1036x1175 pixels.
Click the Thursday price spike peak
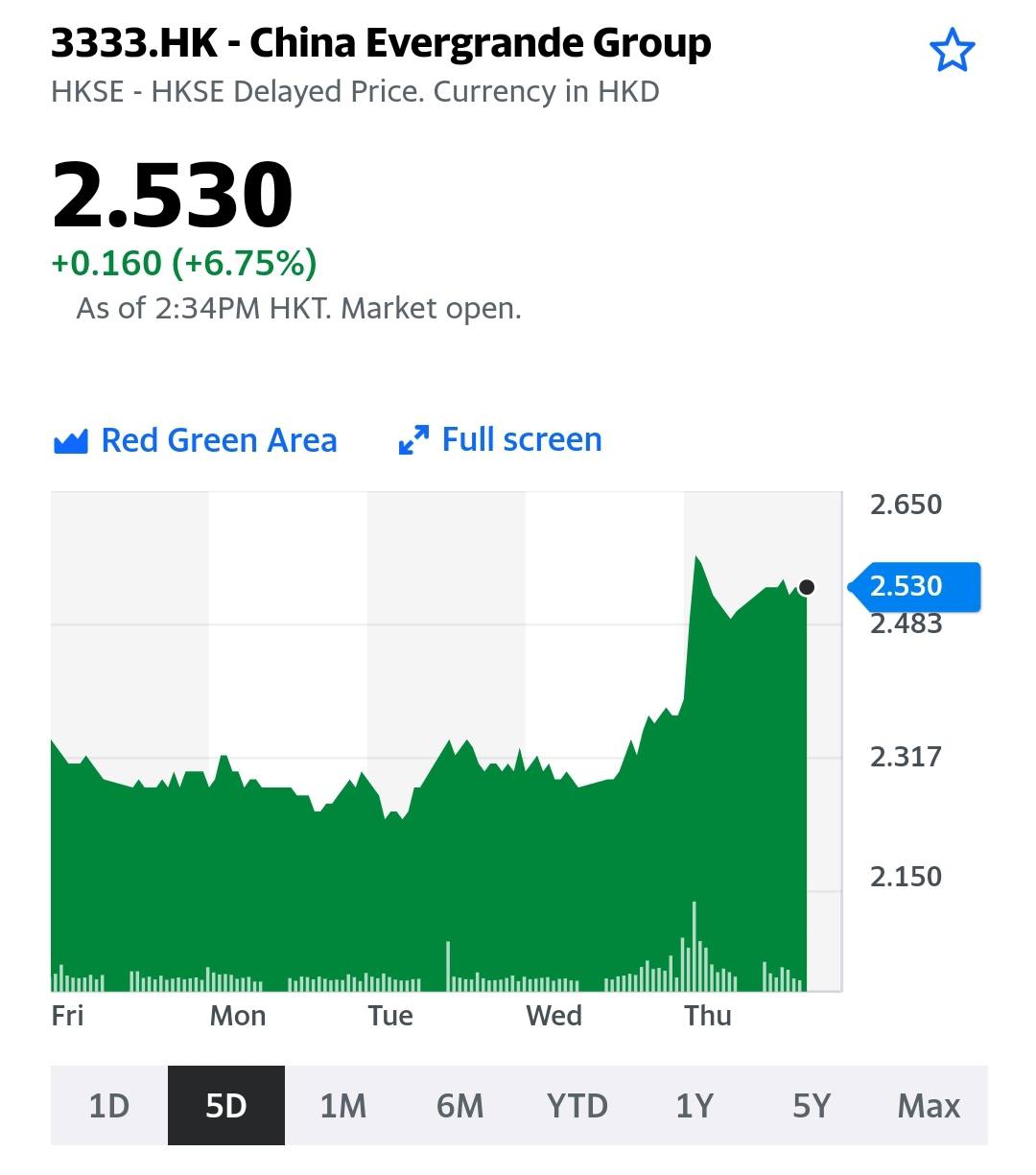pyautogui.click(x=696, y=556)
